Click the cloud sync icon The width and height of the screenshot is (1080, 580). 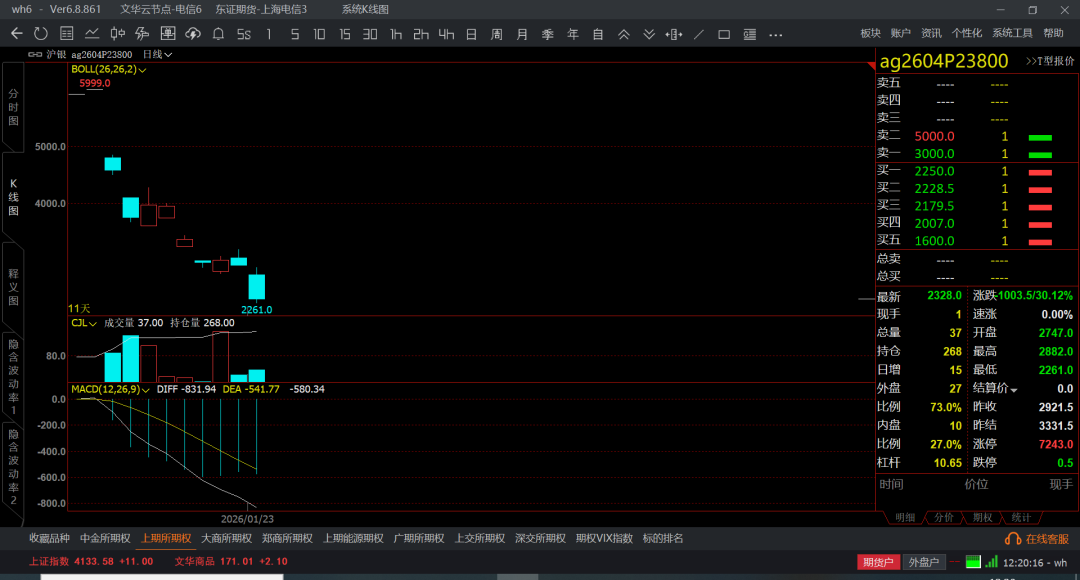193,34
